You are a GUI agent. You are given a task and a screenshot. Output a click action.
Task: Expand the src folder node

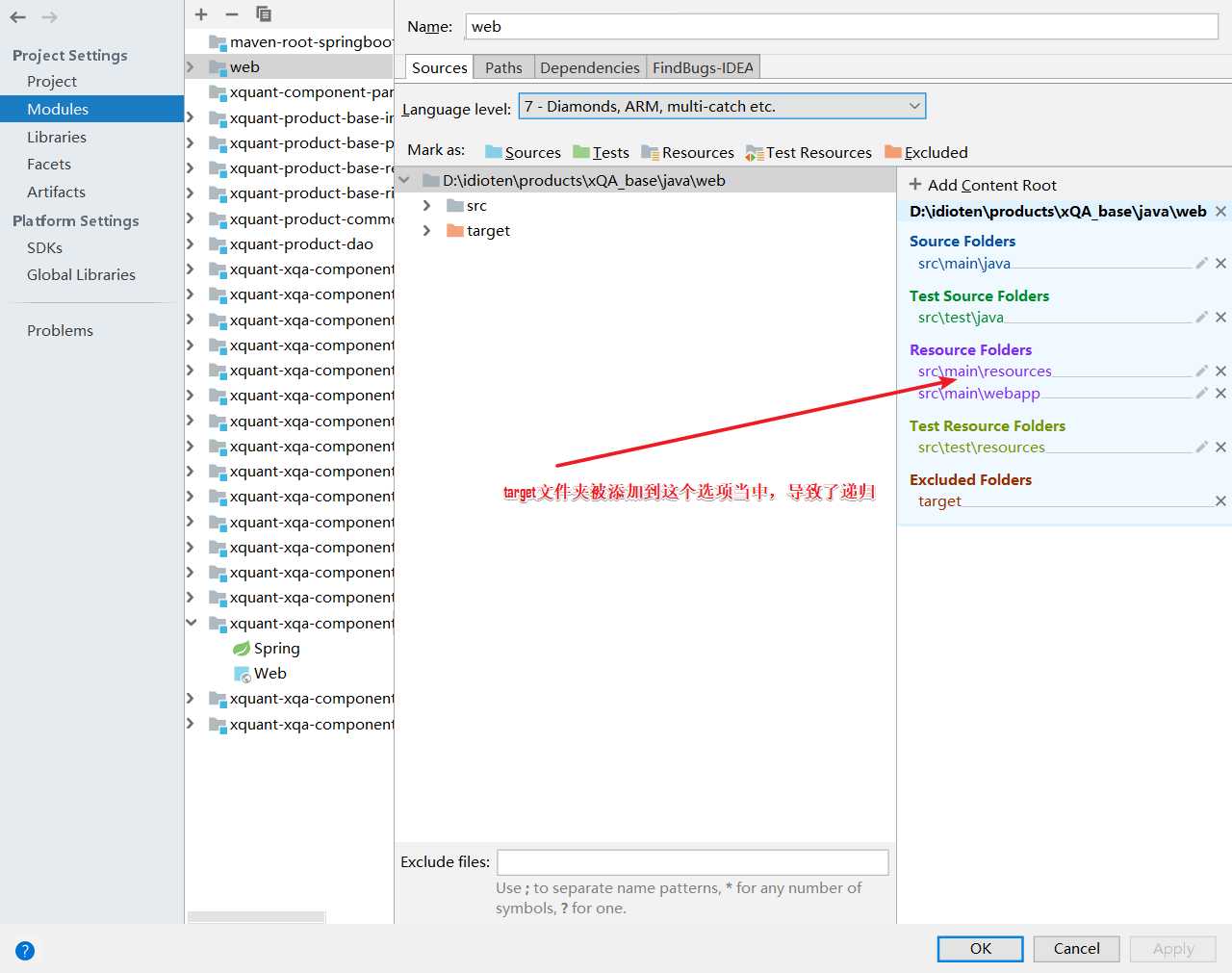tap(426, 205)
